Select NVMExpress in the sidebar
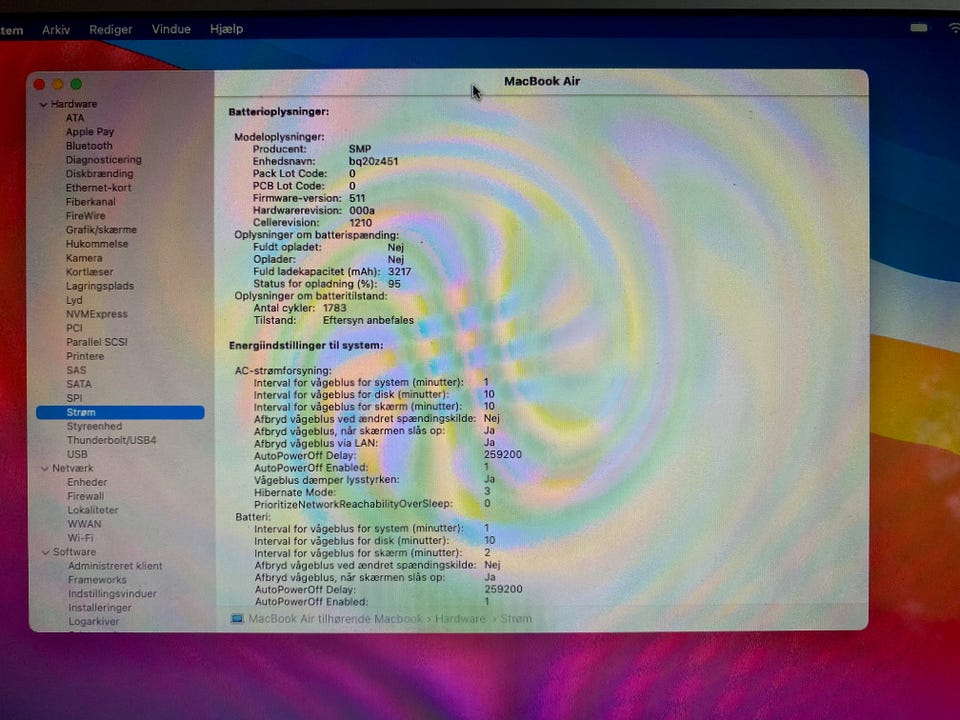 97,314
